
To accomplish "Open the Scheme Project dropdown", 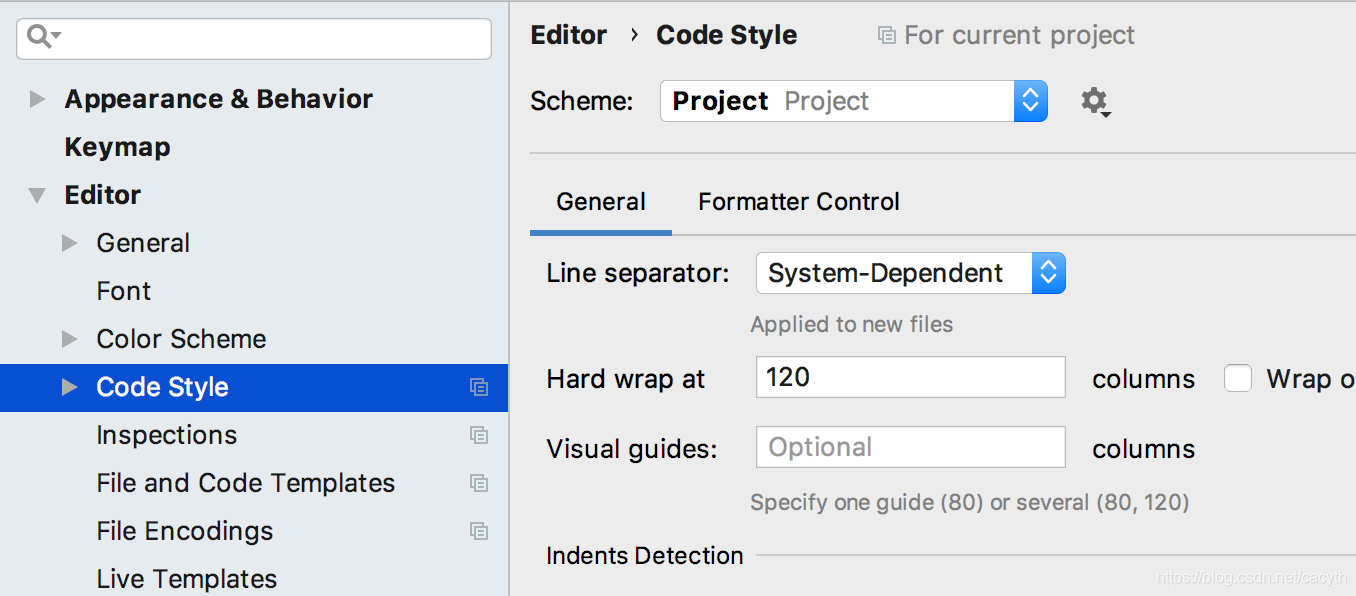I will [x=853, y=101].
